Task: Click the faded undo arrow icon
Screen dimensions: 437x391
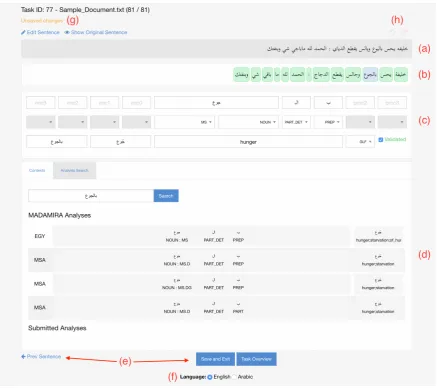Action: coord(393,32)
